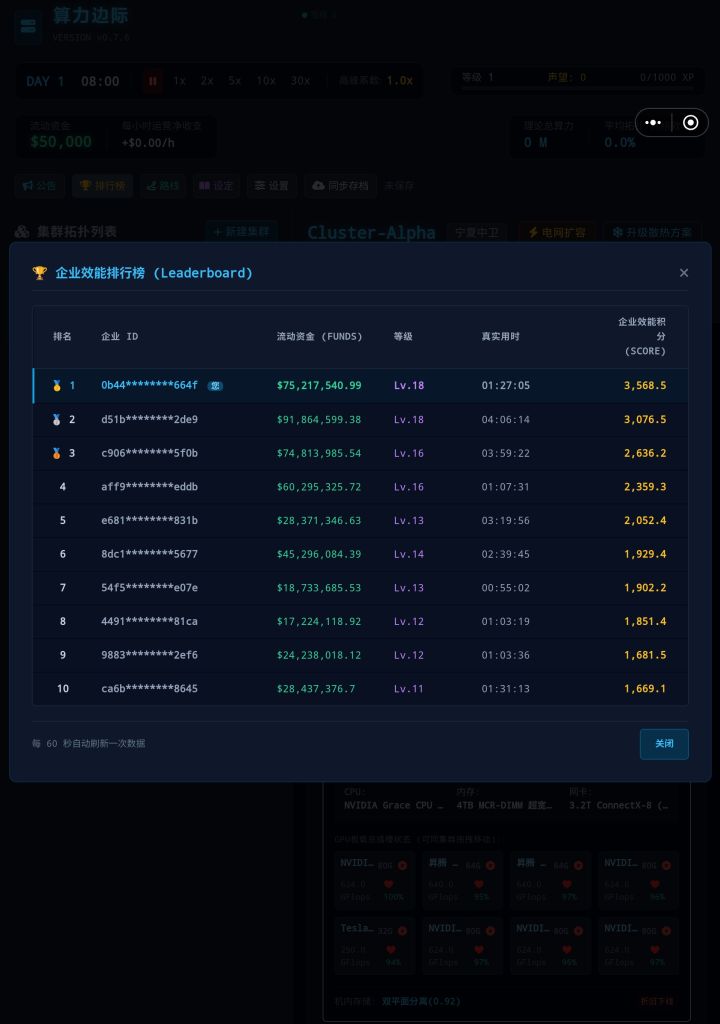720x1024 pixels.
Task: Click the server logo icon beside 算力边际
Action: pos(28,26)
